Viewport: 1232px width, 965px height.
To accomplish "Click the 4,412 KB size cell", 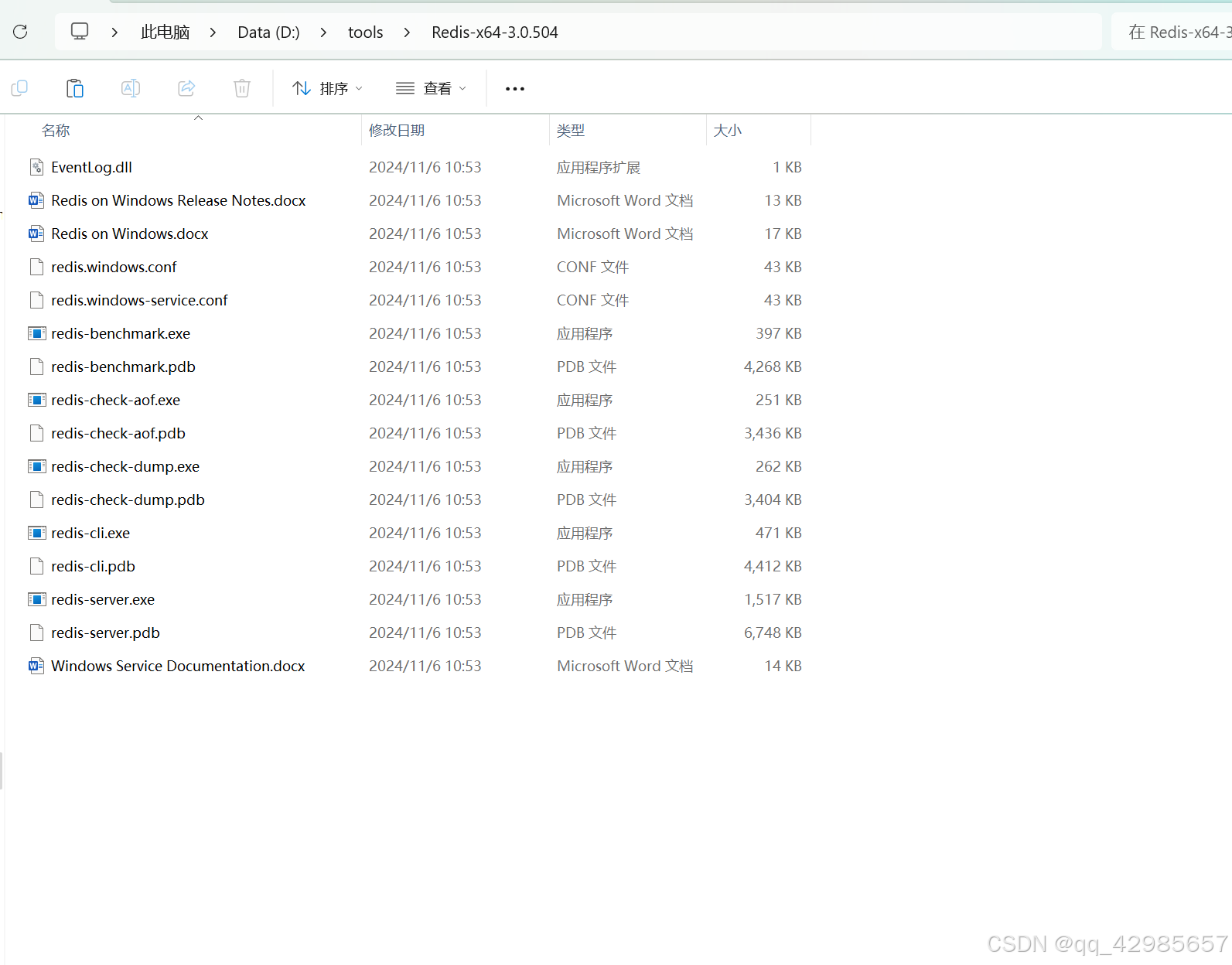I will coord(773,566).
